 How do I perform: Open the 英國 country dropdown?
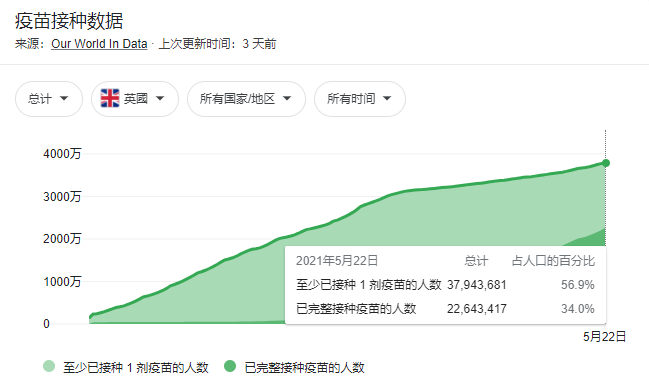tap(135, 99)
